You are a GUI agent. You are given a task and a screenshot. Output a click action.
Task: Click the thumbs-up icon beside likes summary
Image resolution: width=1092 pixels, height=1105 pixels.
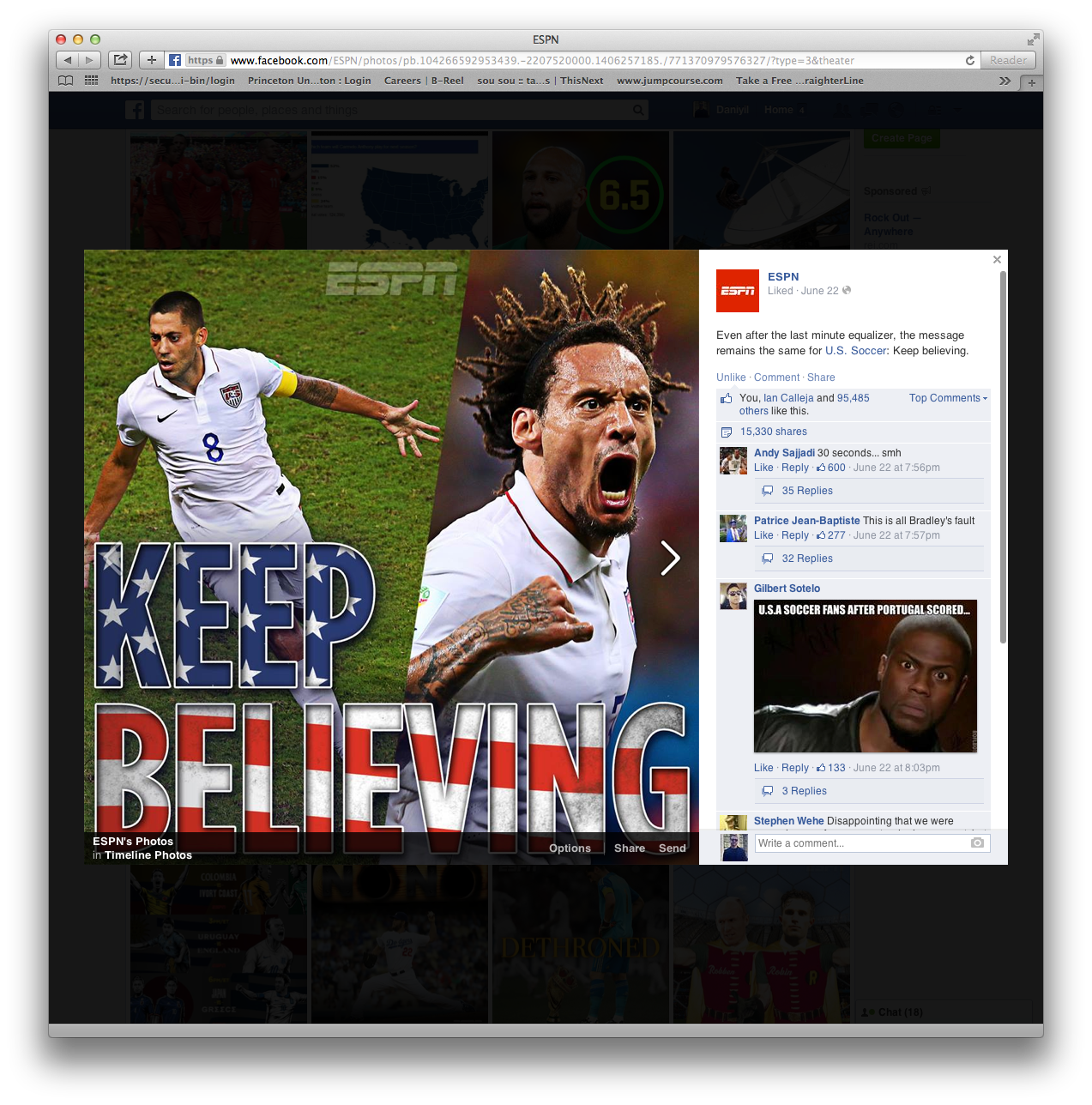point(726,399)
